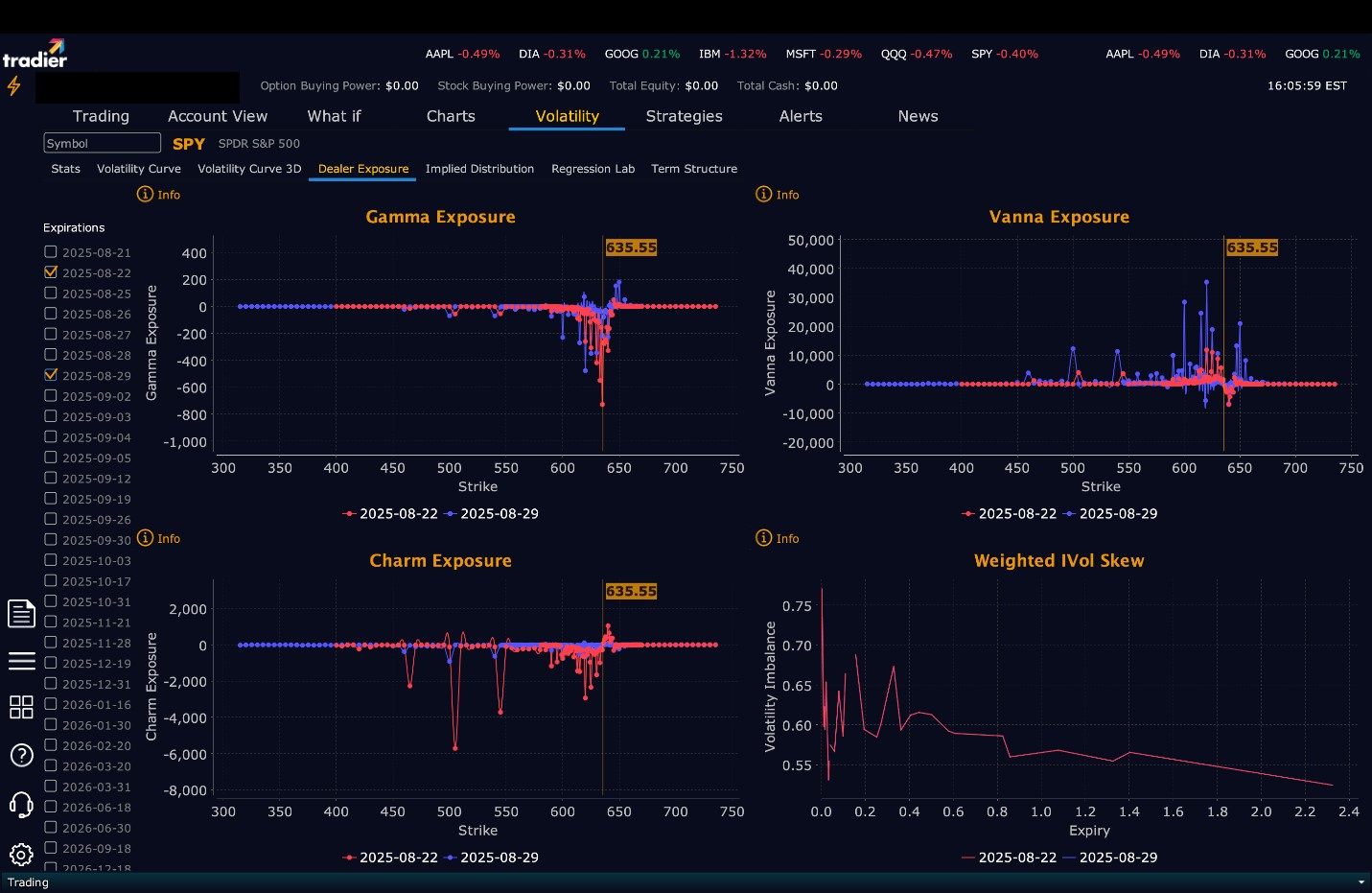Open the Term Structure sub-tab

coord(694,169)
